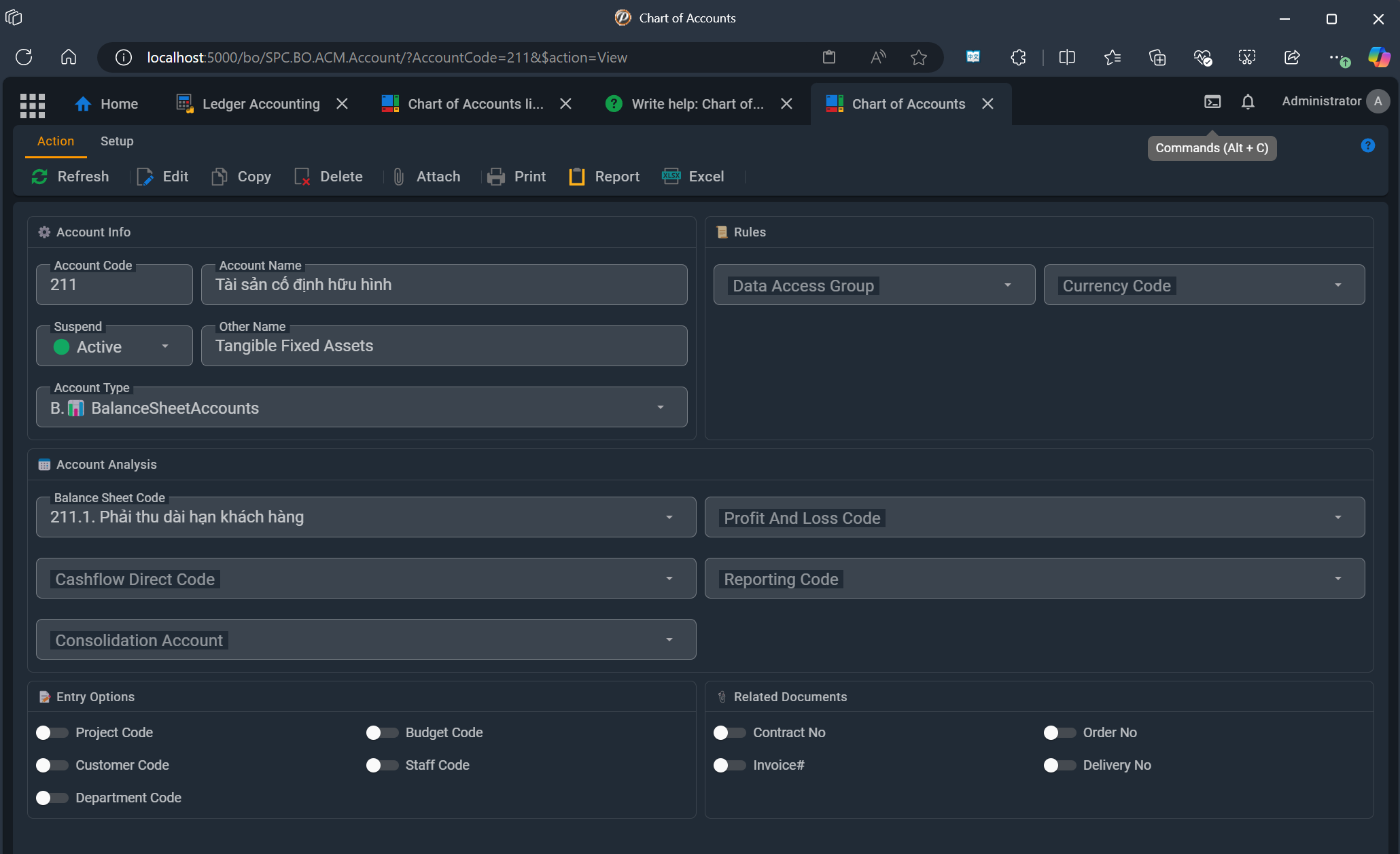This screenshot has width=1400, height=854.
Task: Edit the account record
Action: 162,177
